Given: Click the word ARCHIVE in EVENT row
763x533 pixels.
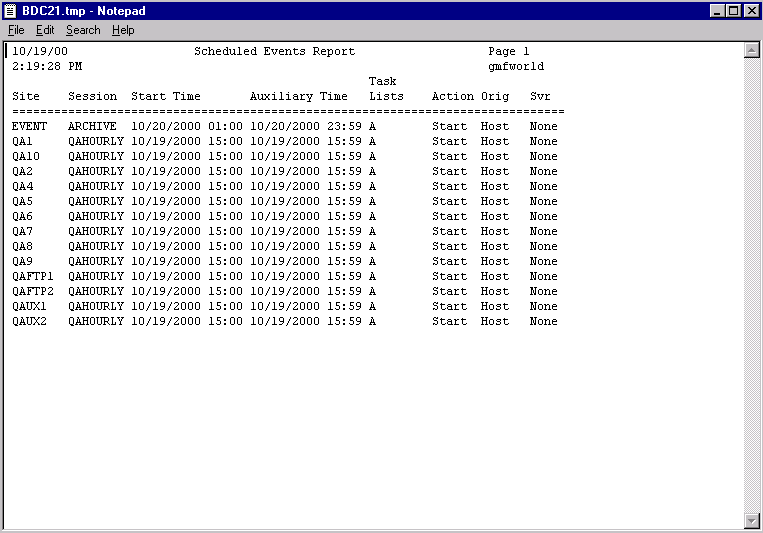Looking at the screenshot, I should [92, 126].
